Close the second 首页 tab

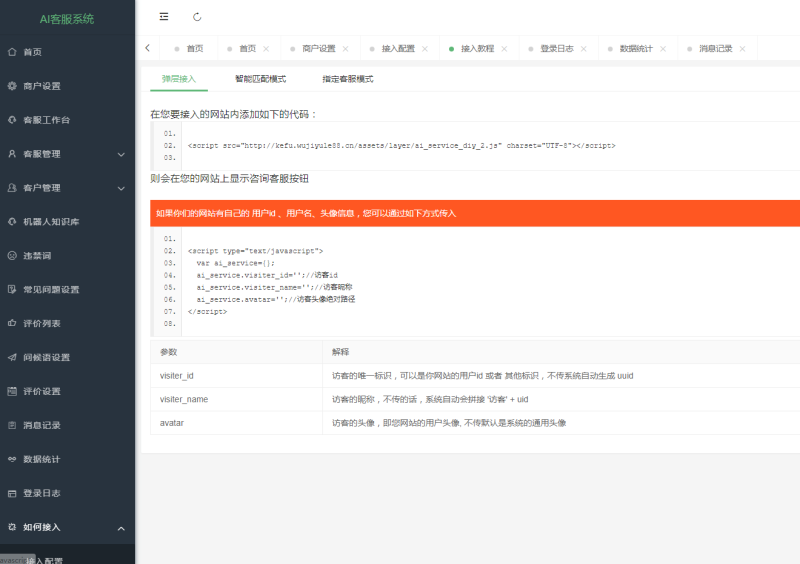266,48
